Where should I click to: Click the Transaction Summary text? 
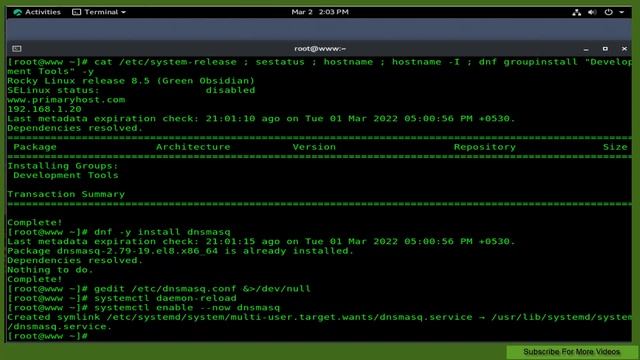pyautogui.click(x=66, y=194)
